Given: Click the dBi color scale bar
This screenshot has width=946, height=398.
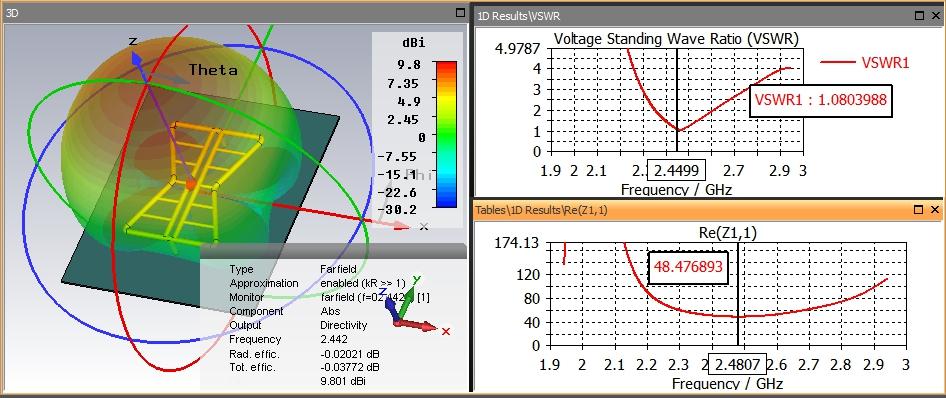Looking at the screenshot, I should [445, 134].
